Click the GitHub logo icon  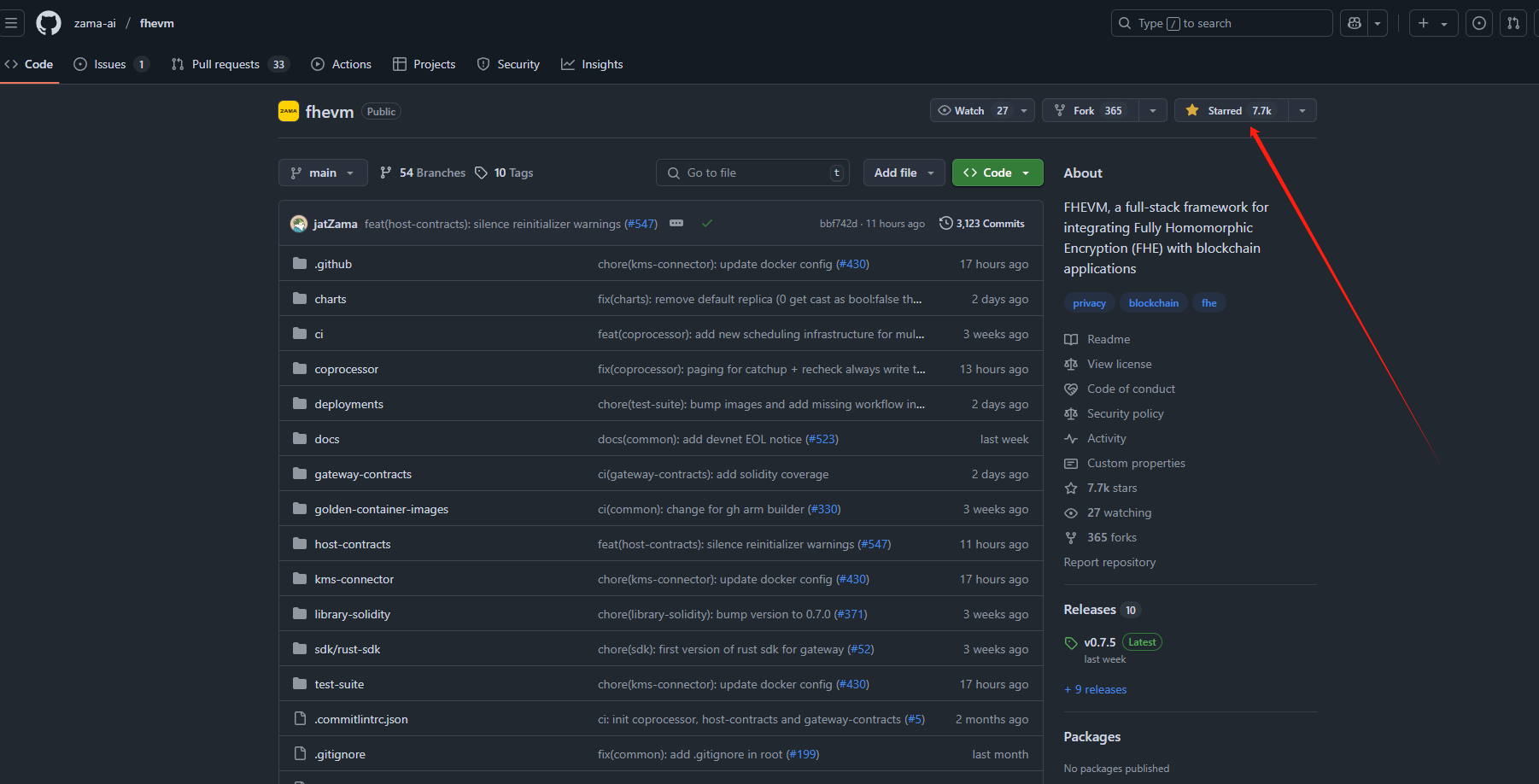[x=49, y=23]
